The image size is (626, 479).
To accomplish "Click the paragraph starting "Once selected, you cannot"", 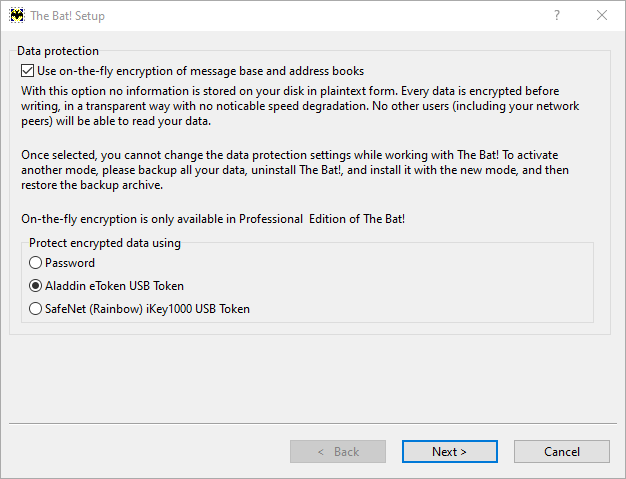I will (x=295, y=170).
